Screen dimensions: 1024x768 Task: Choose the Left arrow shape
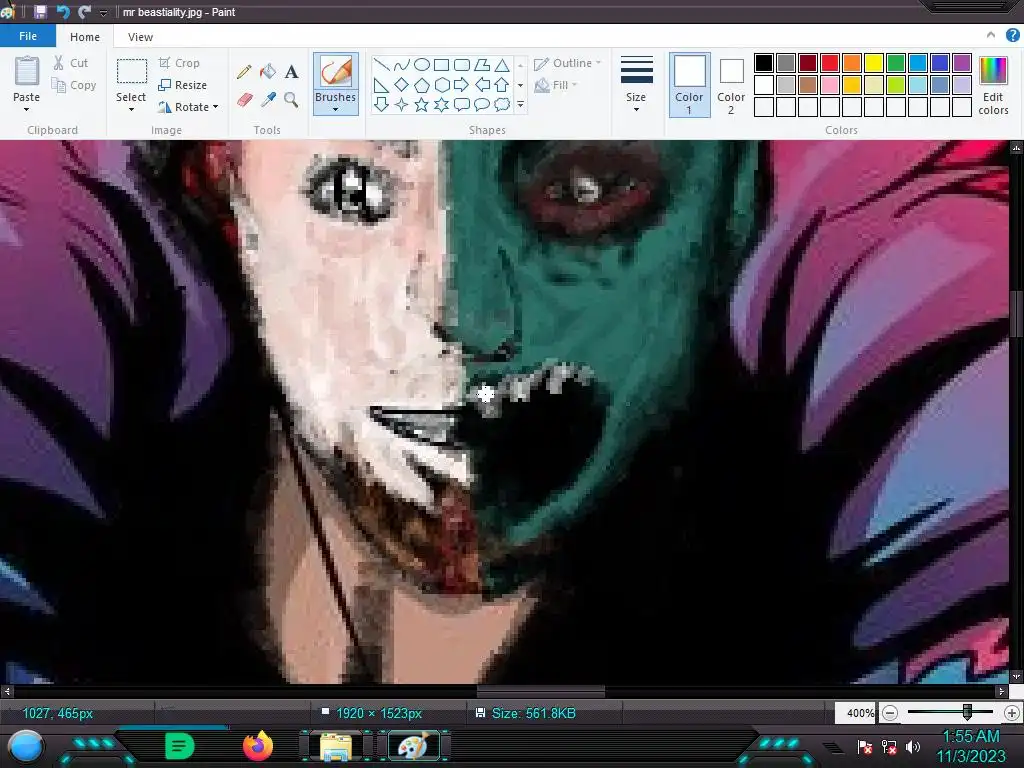point(482,85)
